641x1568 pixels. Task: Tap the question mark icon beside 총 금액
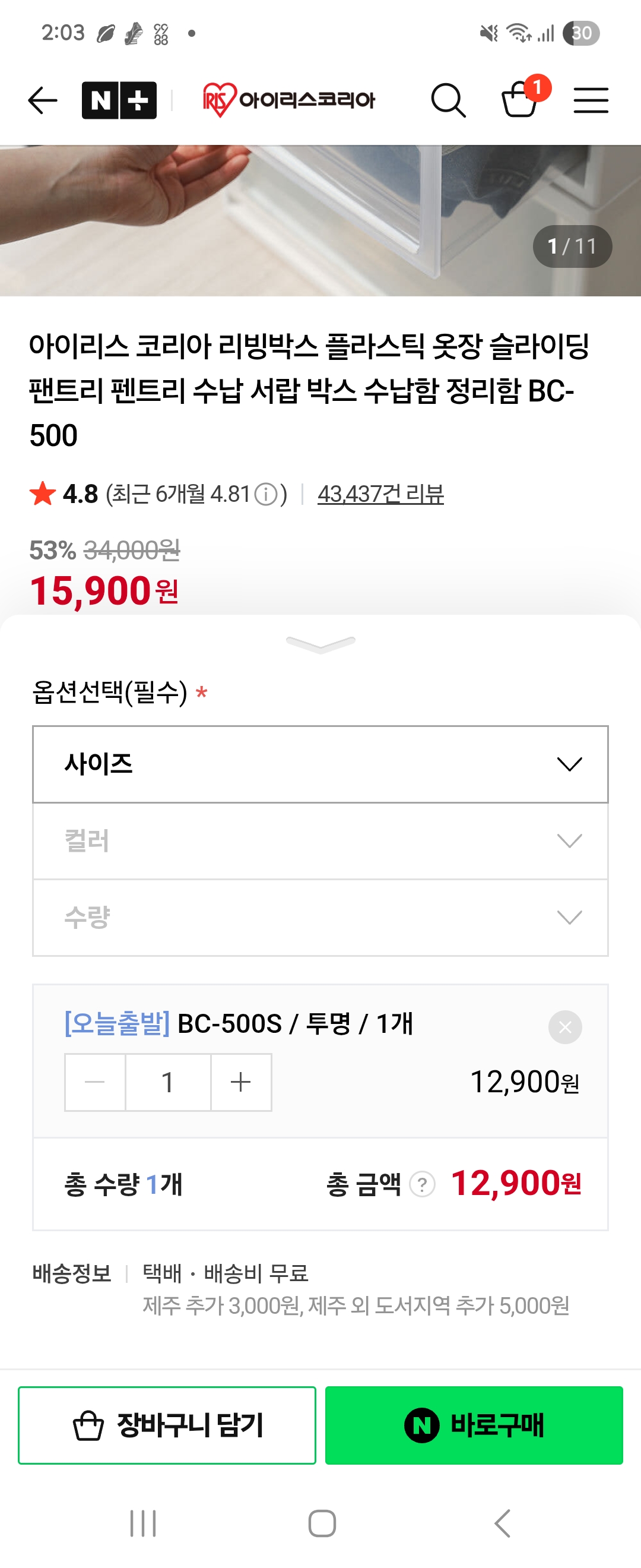422,1184
